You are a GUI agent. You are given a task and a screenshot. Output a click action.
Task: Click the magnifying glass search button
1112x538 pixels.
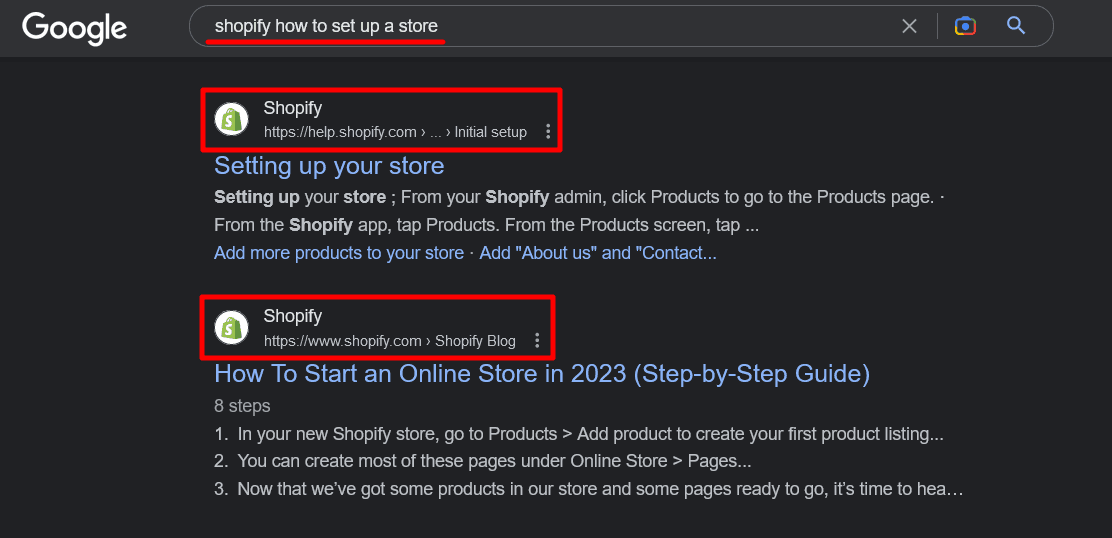[x=1016, y=26]
